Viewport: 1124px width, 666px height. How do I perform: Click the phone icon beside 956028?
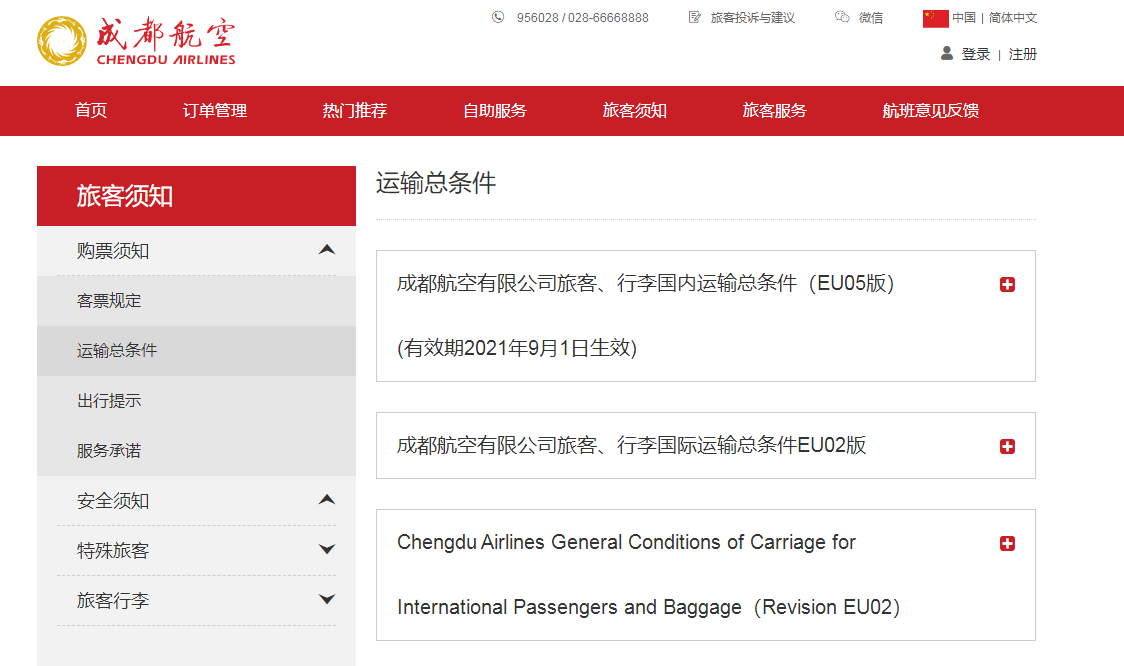[x=498, y=17]
